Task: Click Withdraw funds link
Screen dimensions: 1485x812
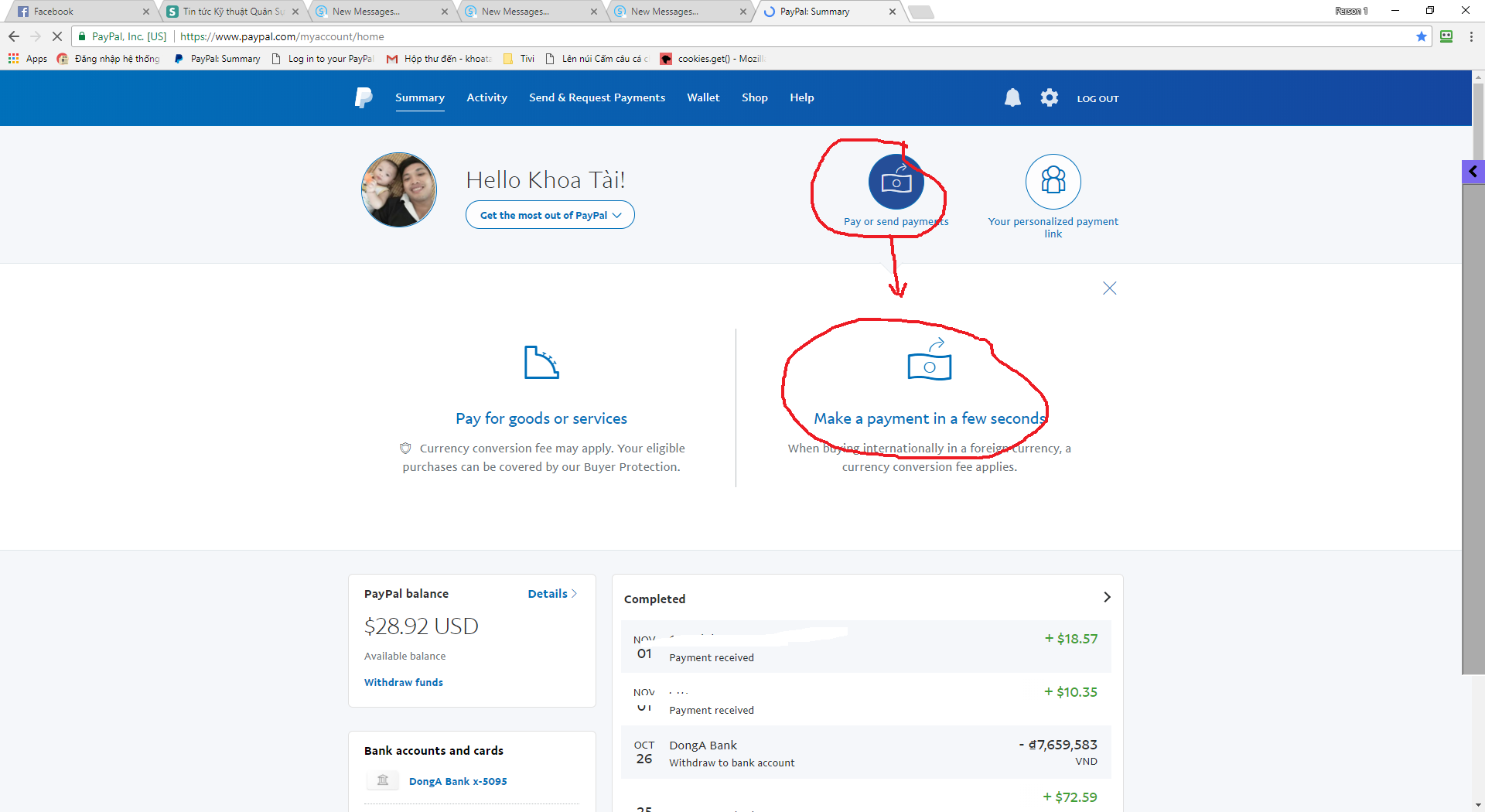Action: (x=404, y=682)
